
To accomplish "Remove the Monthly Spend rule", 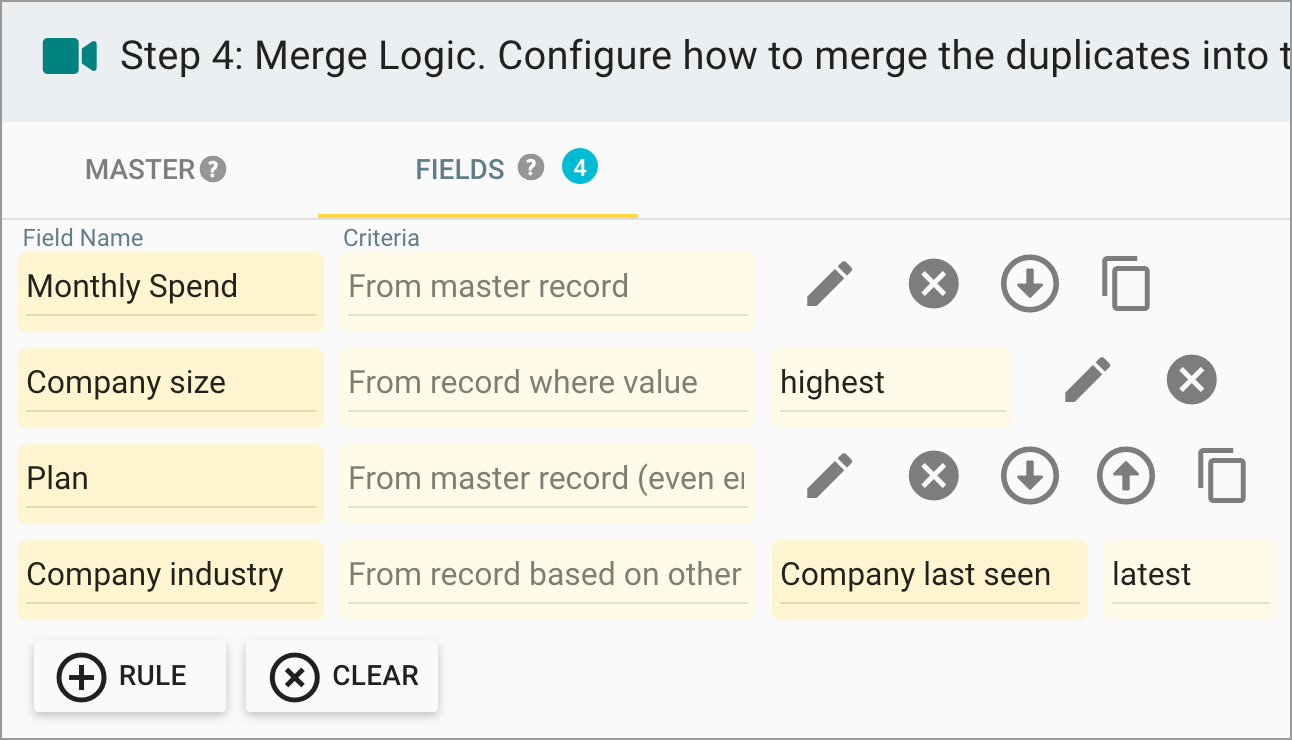I will [x=933, y=284].
